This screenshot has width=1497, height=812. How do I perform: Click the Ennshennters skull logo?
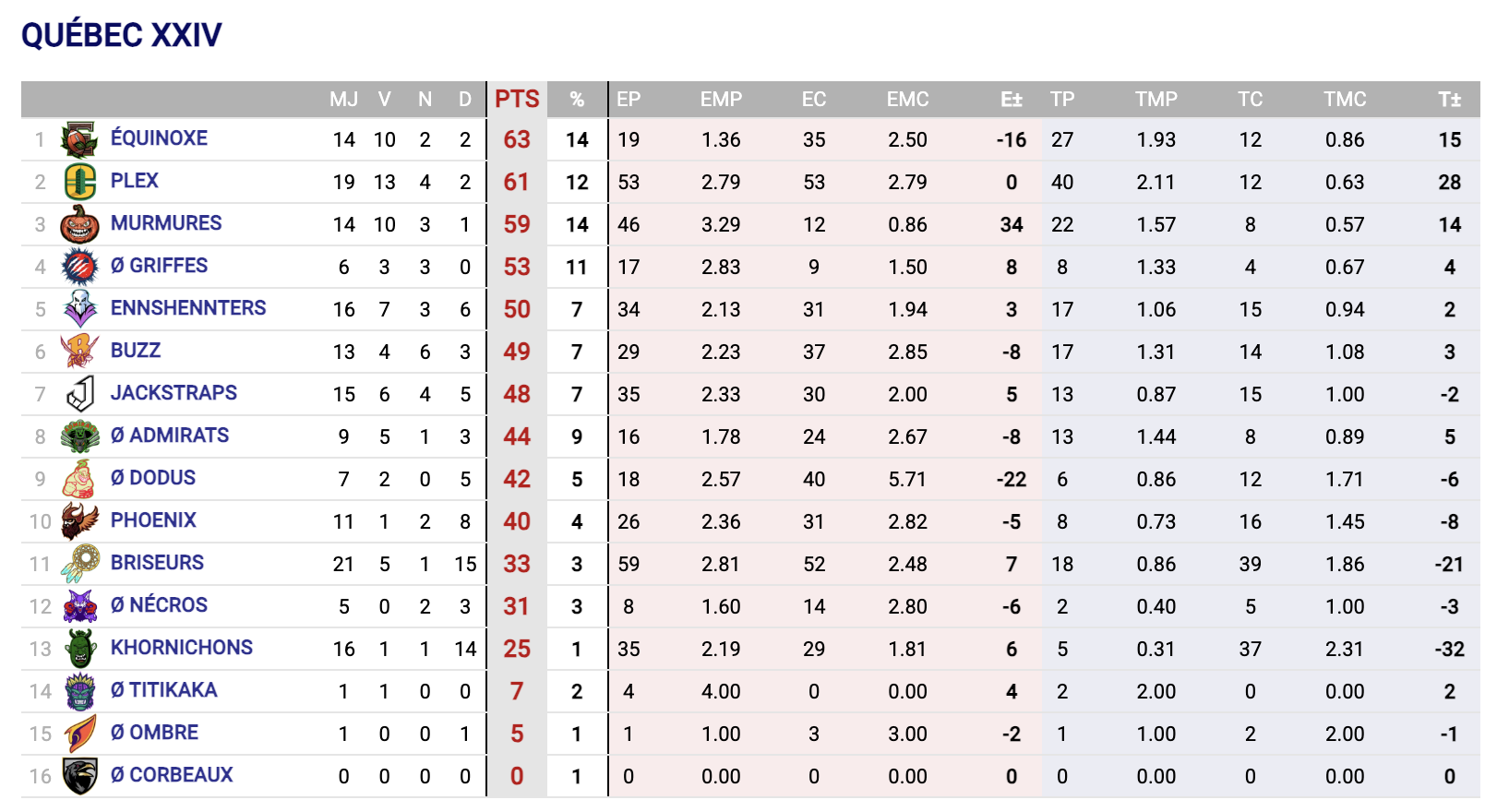(79, 309)
